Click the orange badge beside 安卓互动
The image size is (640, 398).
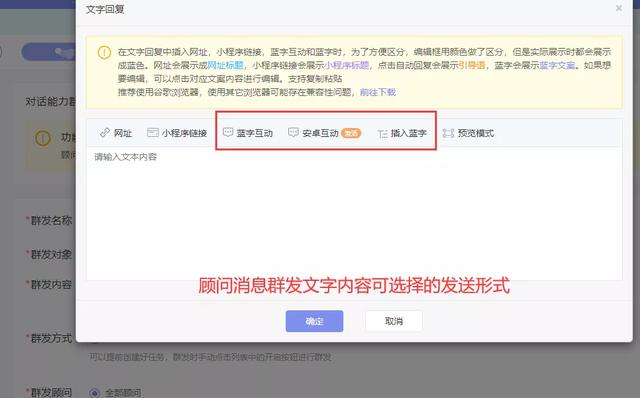[351, 133]
